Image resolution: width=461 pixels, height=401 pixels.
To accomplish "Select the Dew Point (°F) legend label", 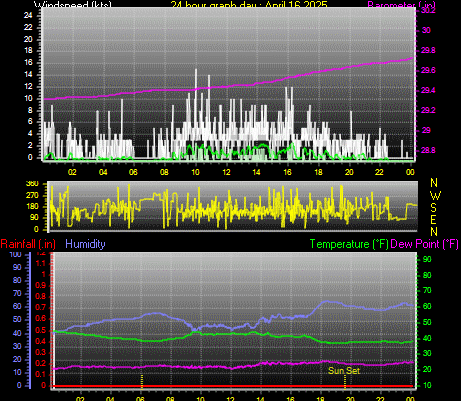I will (x=424, y=244).
